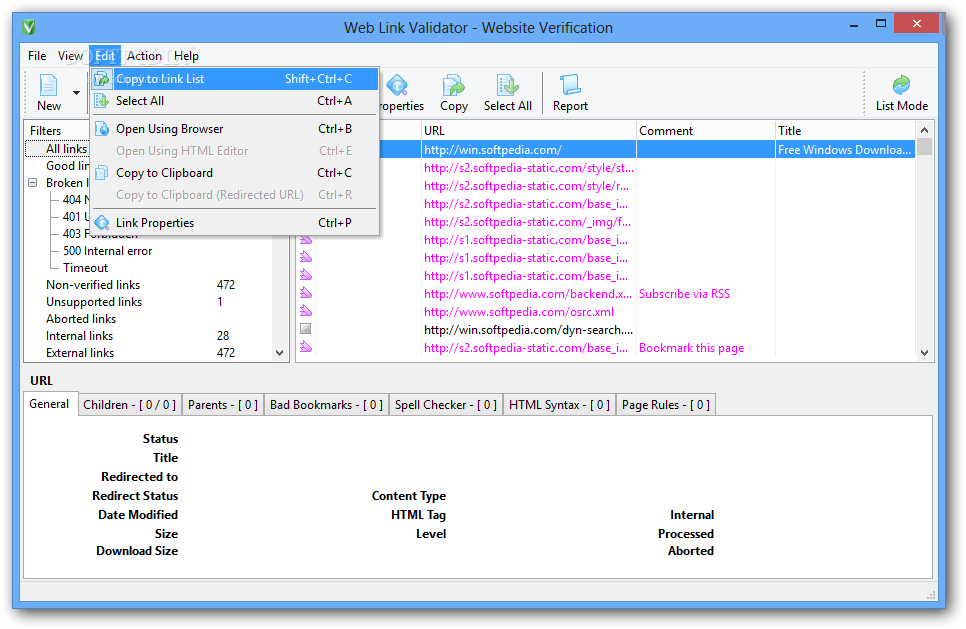This screenshot has height=629, width=966.
Task: Select the Timeout filter
Action: pos(85,268)
